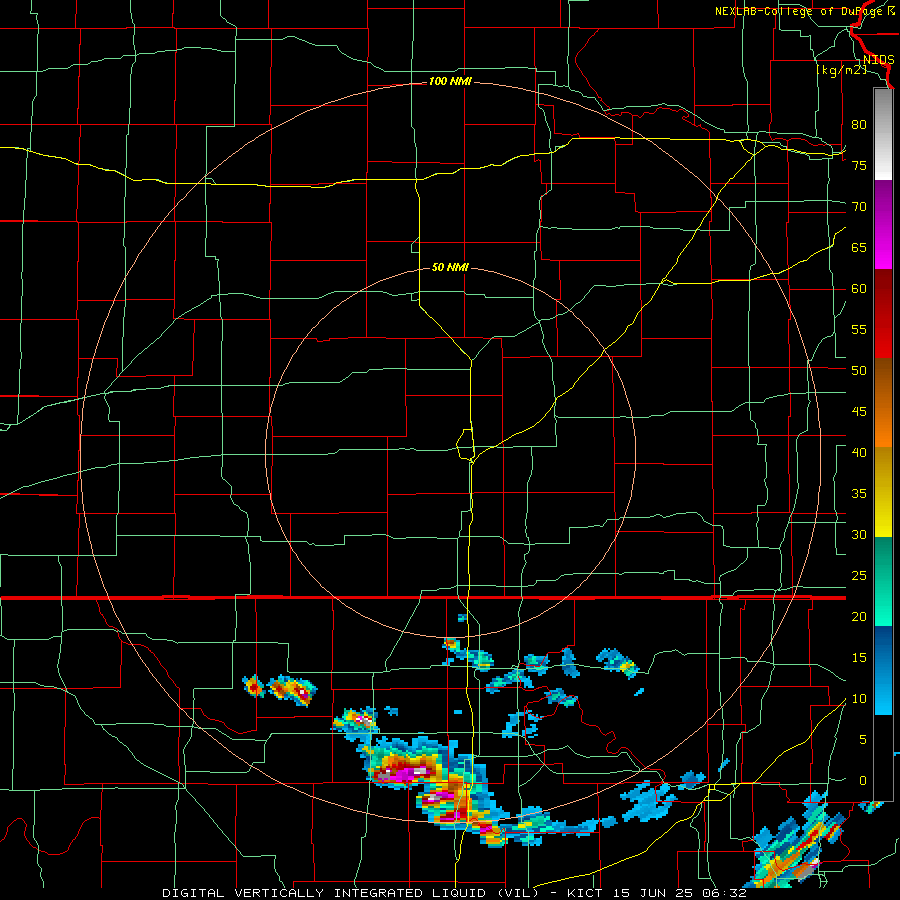Viewport: 900px width, 900px height.
Task: Click the product title text at bottom
Action: [x=455, y=893]
